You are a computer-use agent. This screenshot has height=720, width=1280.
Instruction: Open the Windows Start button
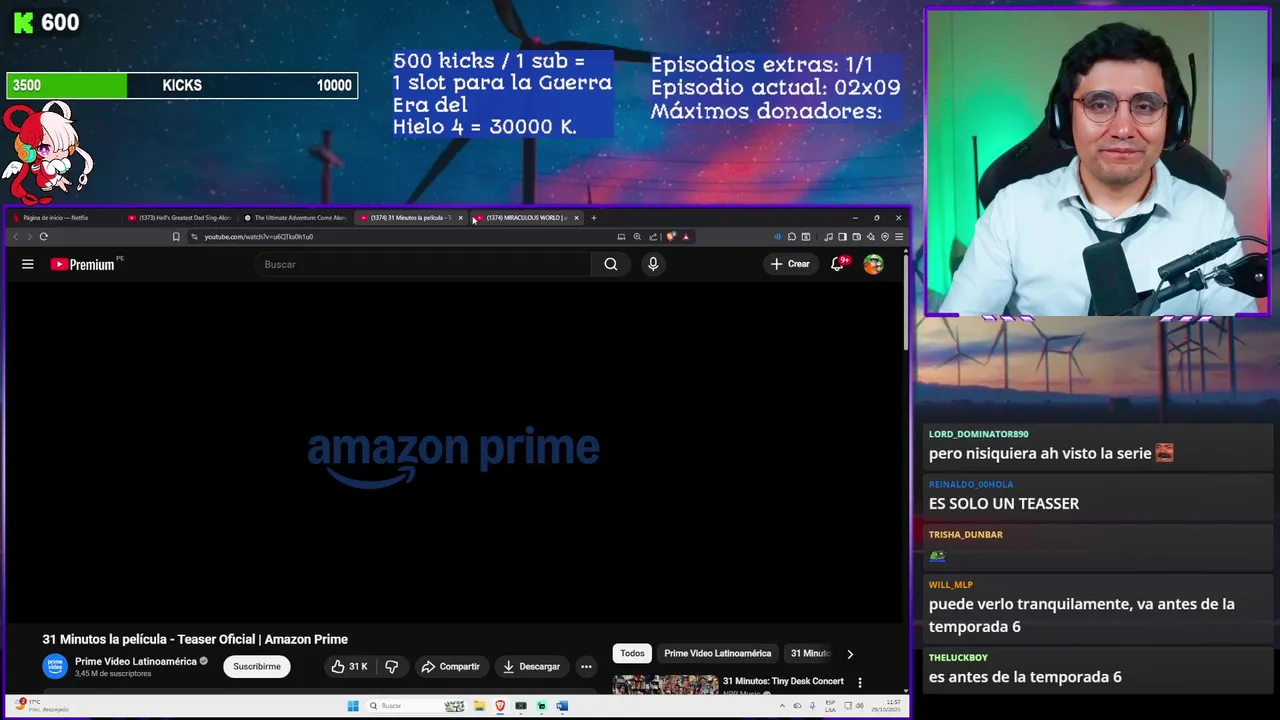[x=353, y=706]
